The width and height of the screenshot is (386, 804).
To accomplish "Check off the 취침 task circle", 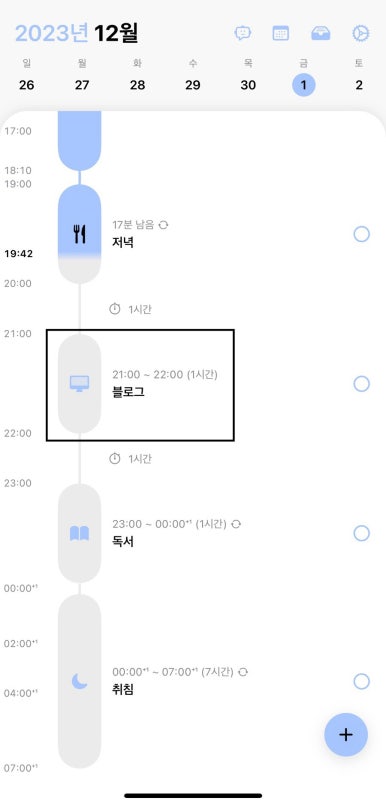I will (x=361, y=681).
